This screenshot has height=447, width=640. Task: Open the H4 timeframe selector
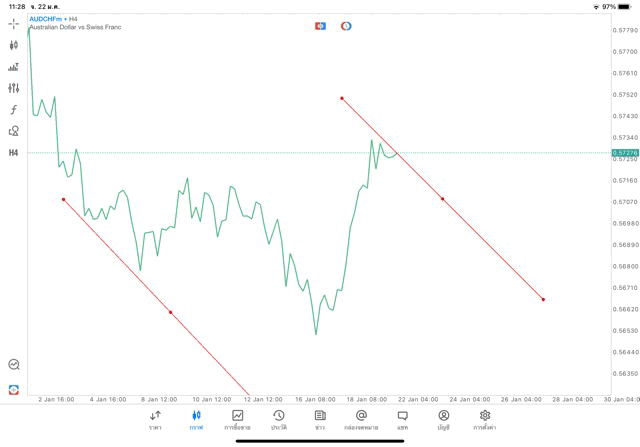click(13, 152)
